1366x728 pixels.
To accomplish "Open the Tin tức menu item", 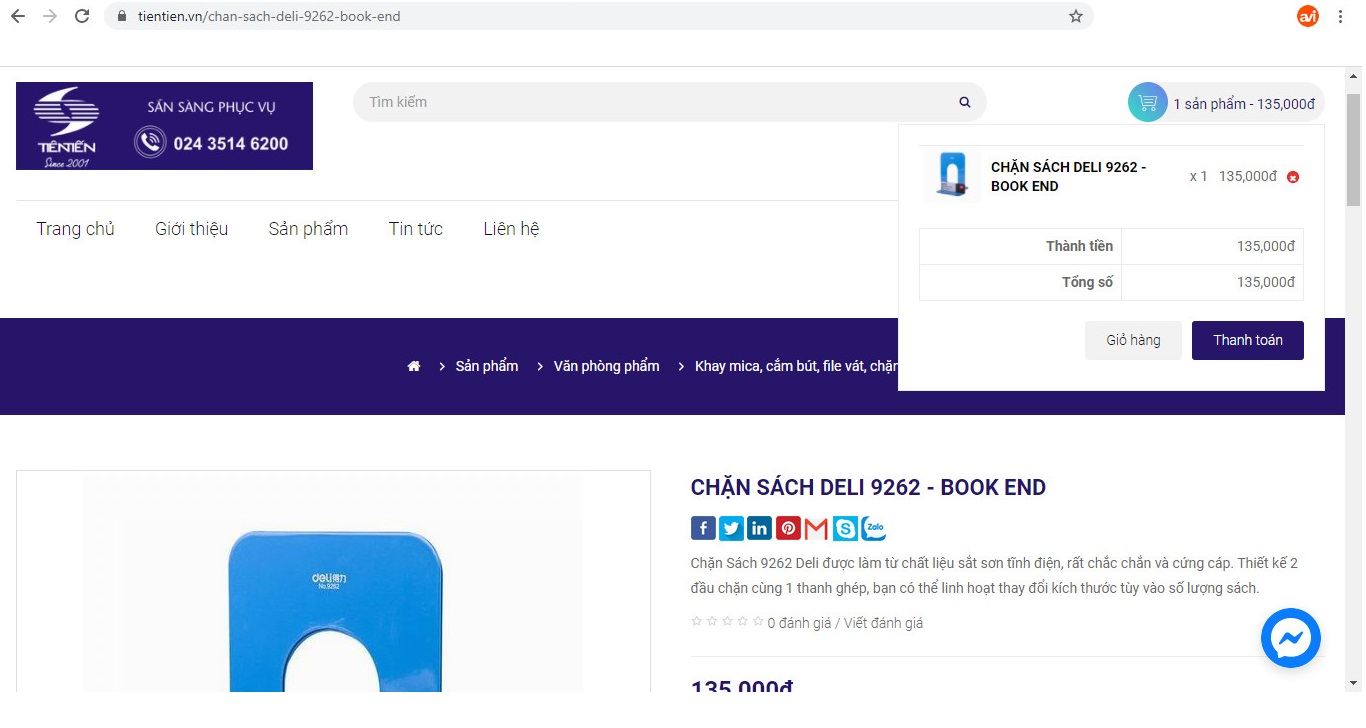I will point(416,229).
